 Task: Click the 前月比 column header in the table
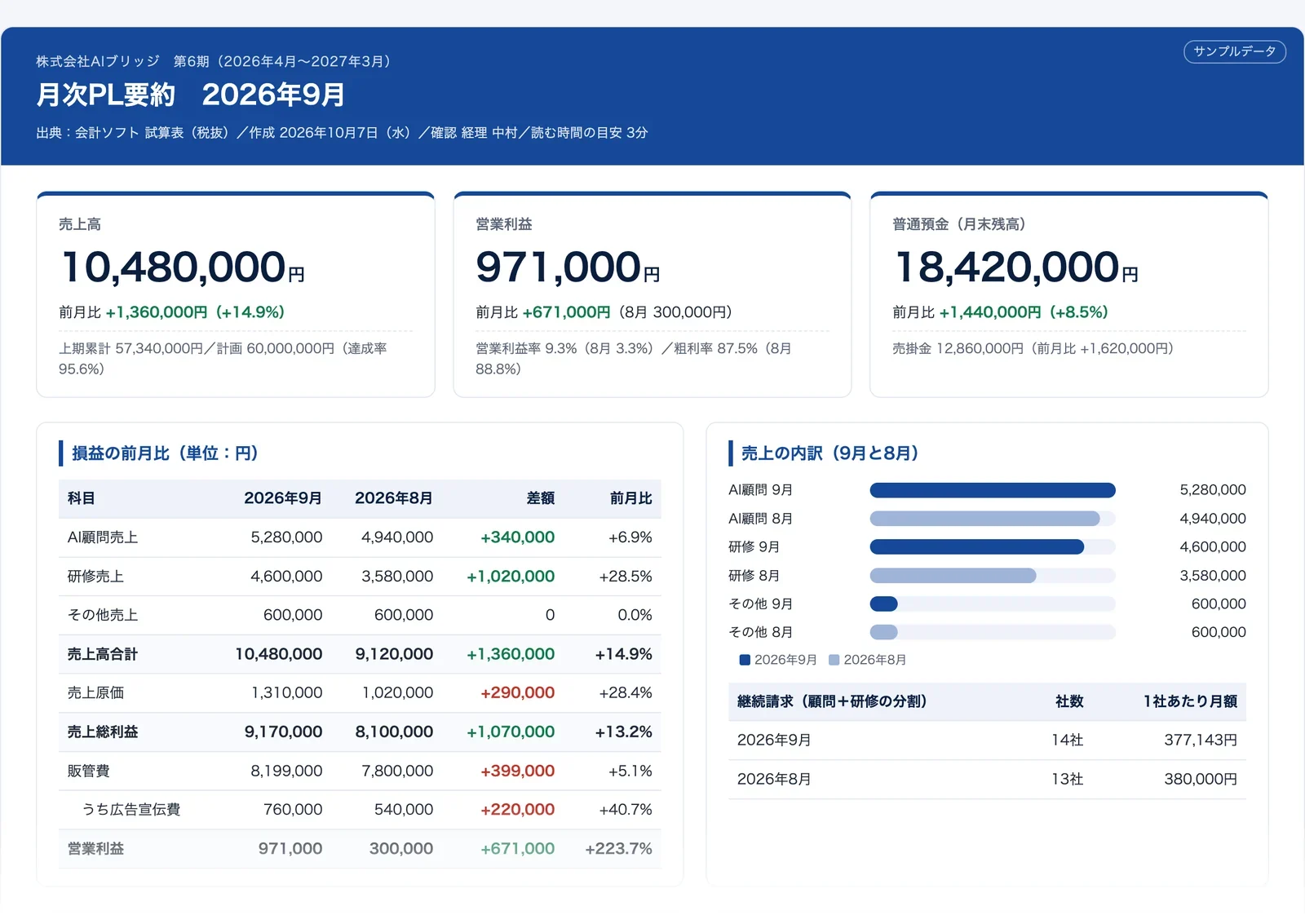(x=631, y=498)
